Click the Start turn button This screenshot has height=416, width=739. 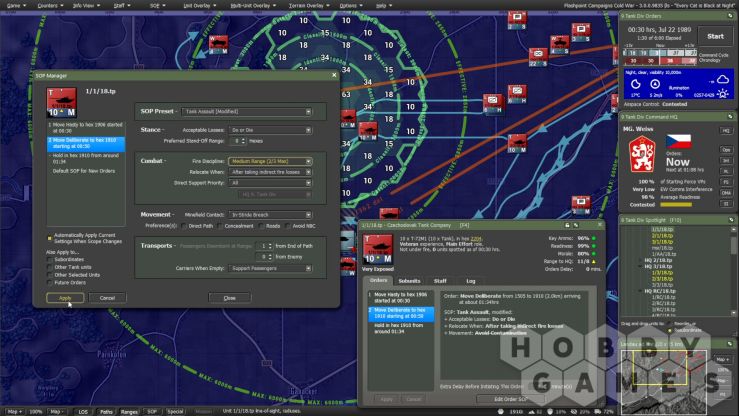pyautogui.click(x=715, y=36)
